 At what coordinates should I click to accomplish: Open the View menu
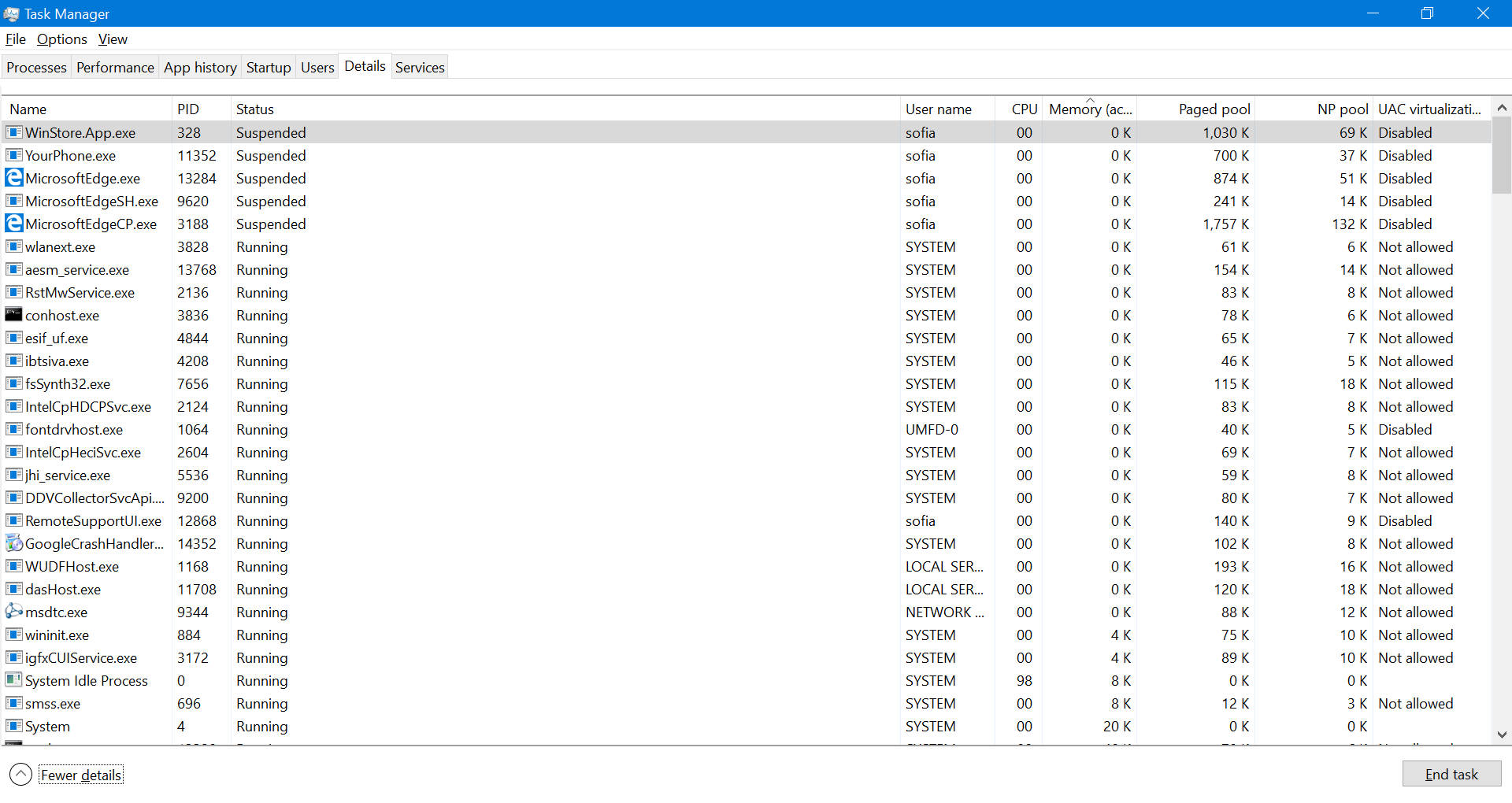[x=113, y=39]
